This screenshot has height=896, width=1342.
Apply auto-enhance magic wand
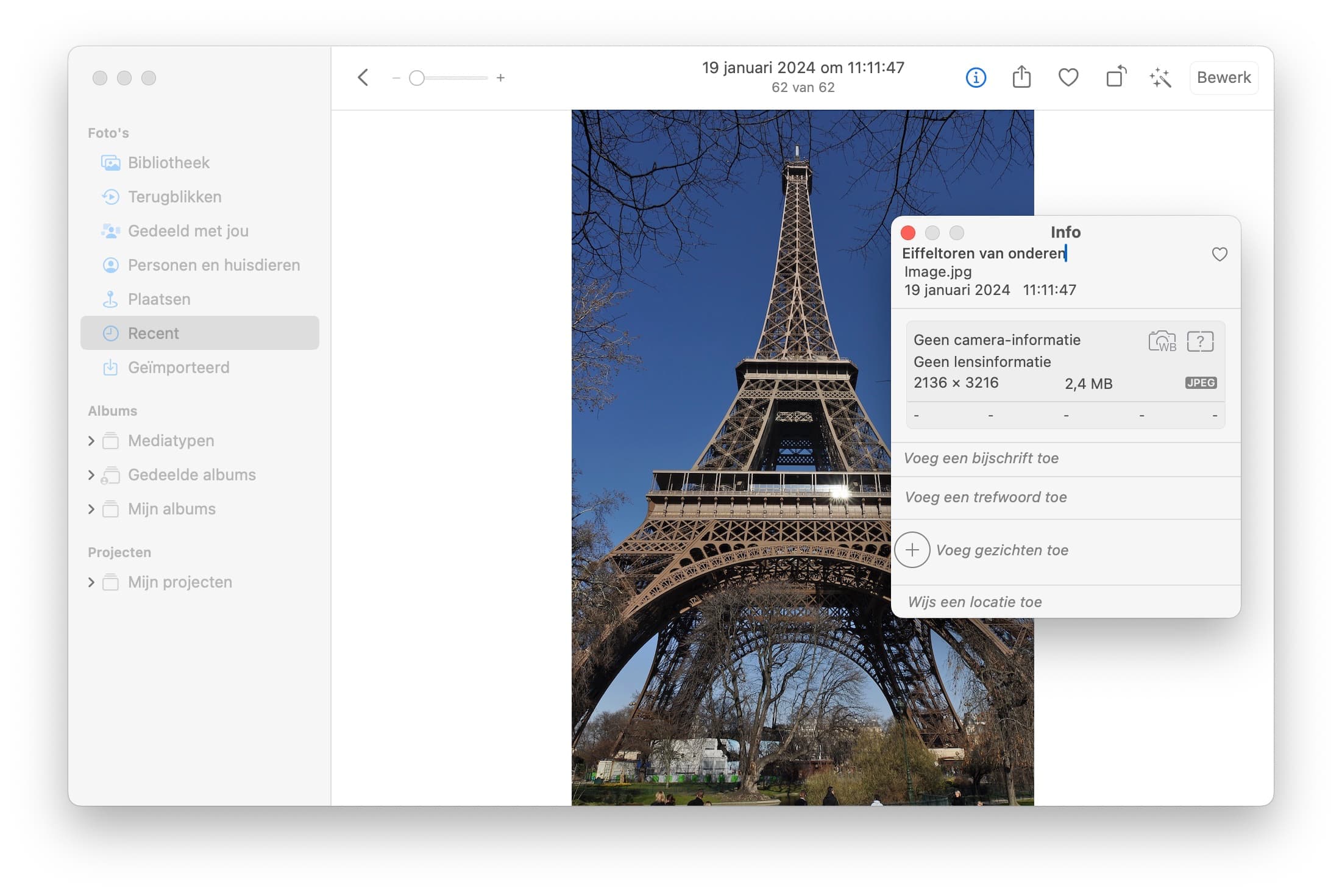coord(1160,78)
